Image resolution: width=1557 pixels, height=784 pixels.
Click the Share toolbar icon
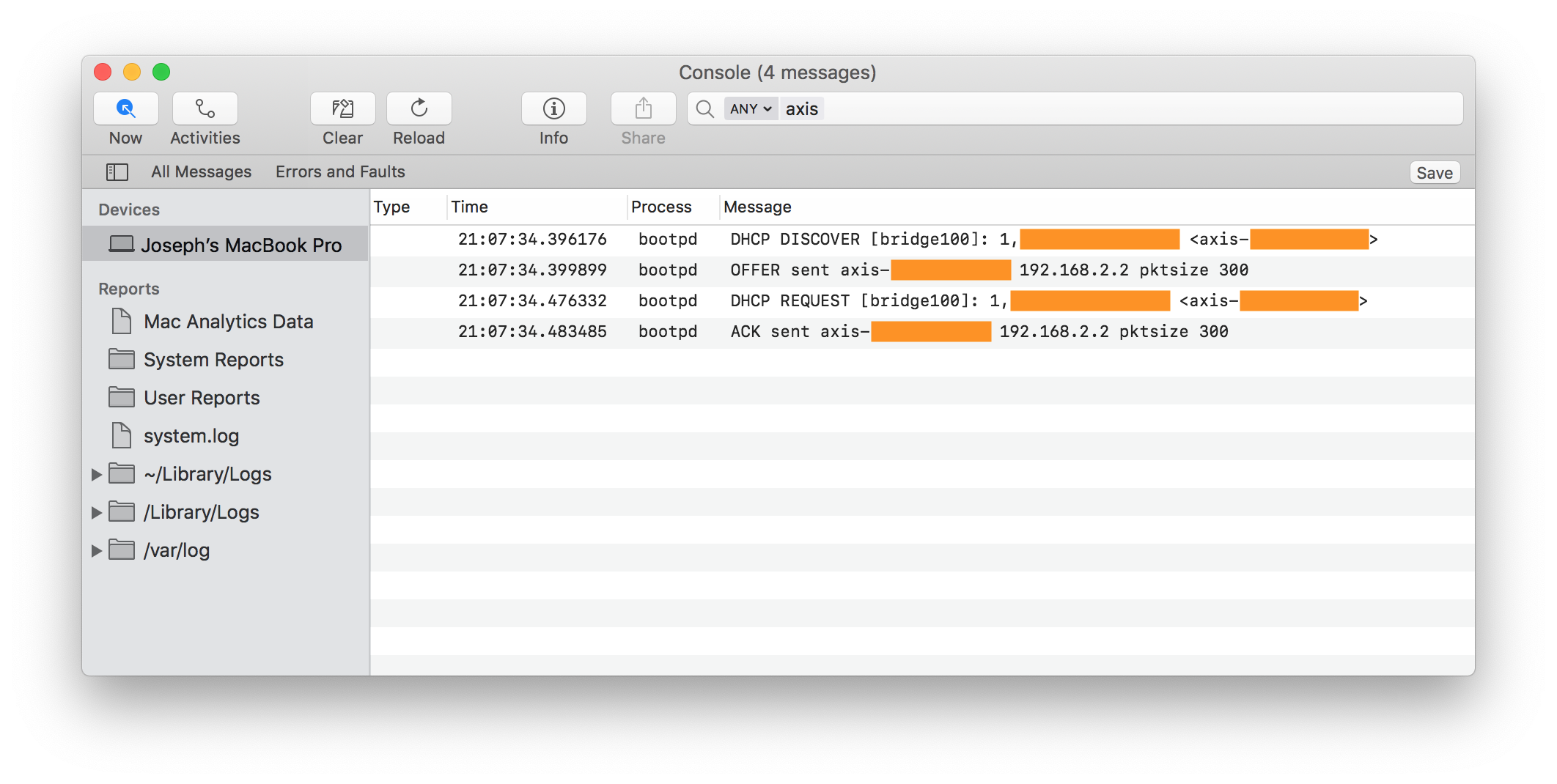(x=643, y=109)
